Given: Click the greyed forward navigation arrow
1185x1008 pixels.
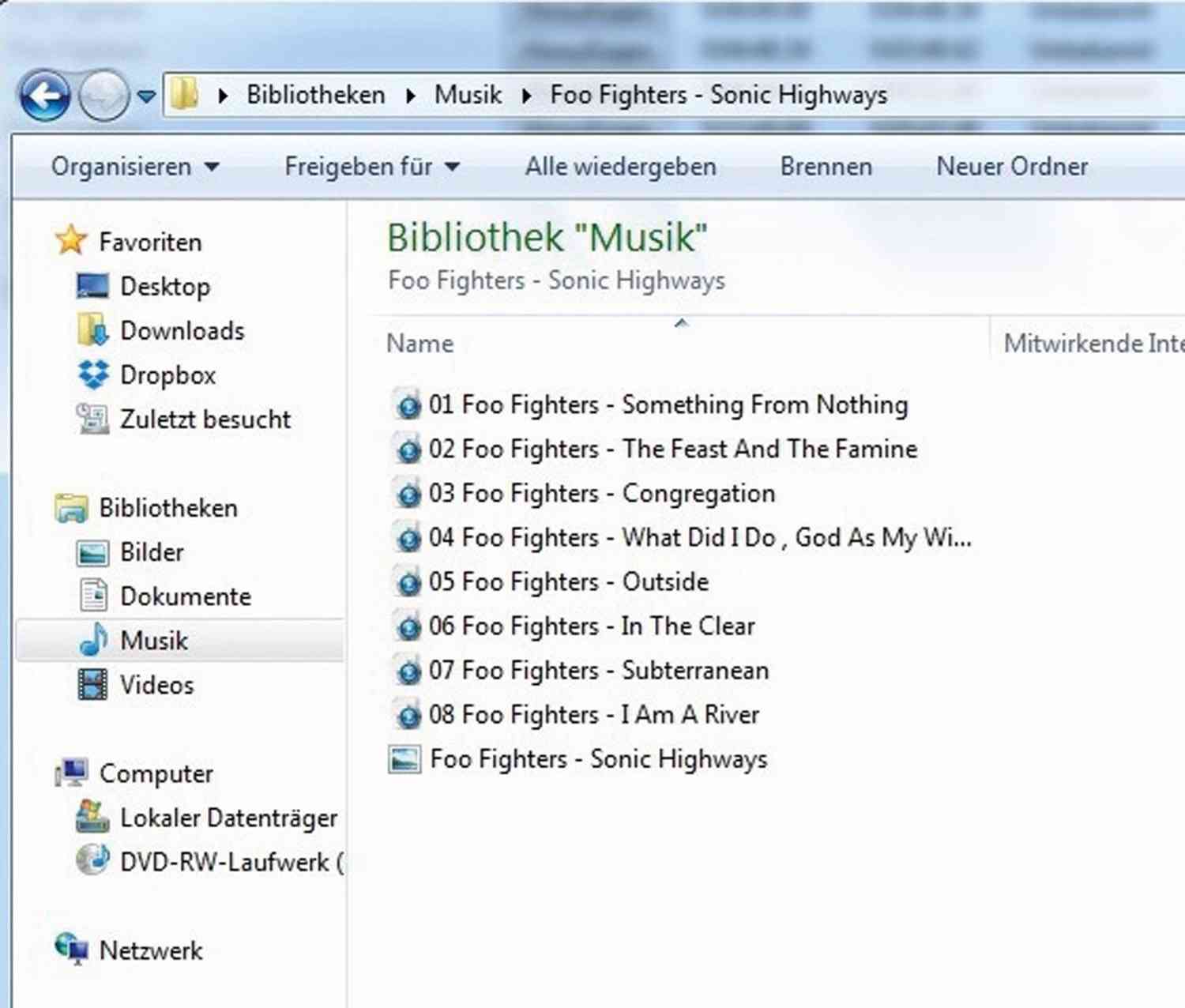Looking at the screenshot, I should click(x=104, y=96).
